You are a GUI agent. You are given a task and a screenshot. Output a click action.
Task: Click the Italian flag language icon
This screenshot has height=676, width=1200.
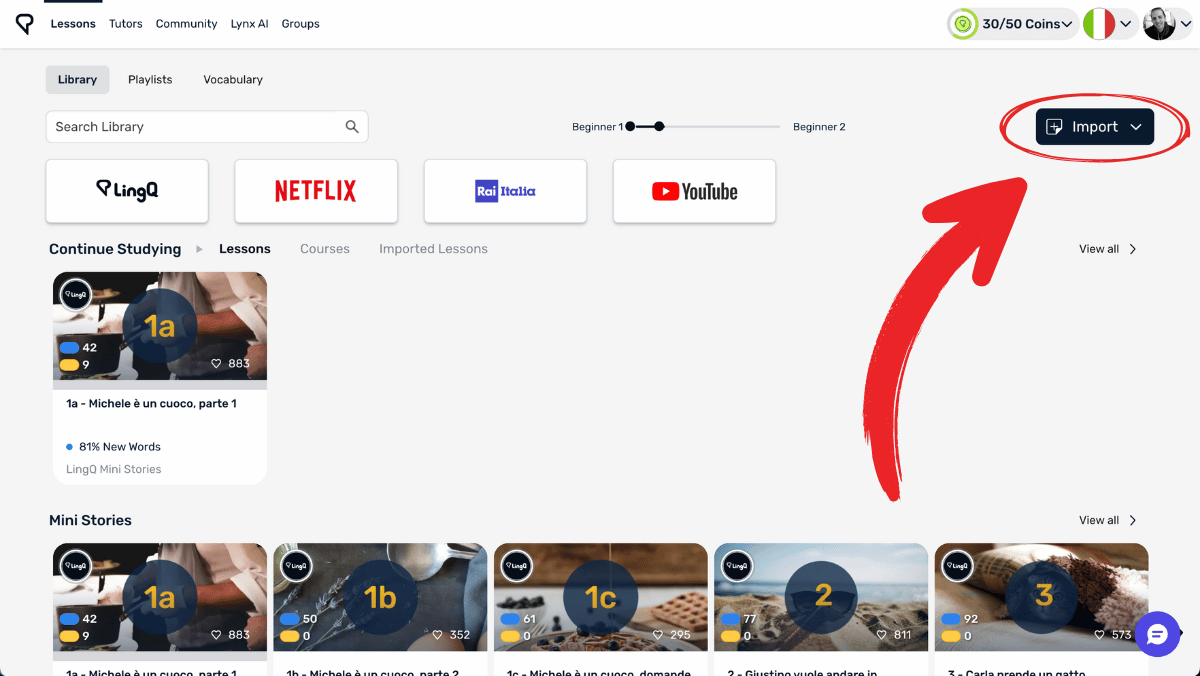click(x=1099, y=24)
